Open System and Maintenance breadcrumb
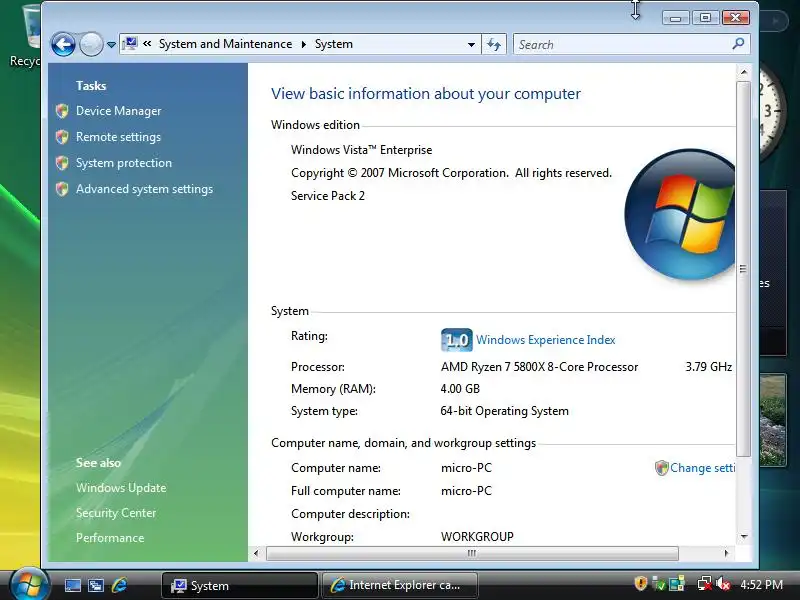 coord(225,44)
